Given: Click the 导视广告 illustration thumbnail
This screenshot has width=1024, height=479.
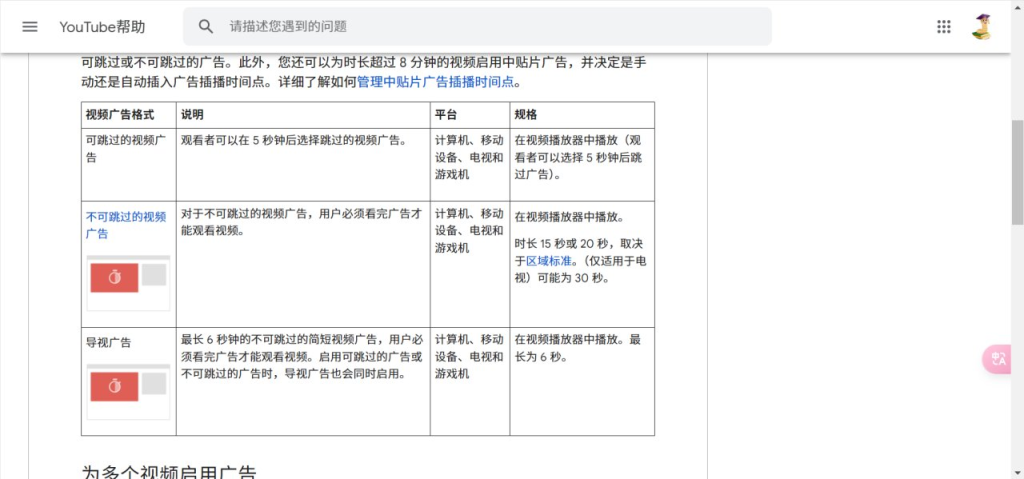Looking at the screenshot, I should [x=128, y=391].
